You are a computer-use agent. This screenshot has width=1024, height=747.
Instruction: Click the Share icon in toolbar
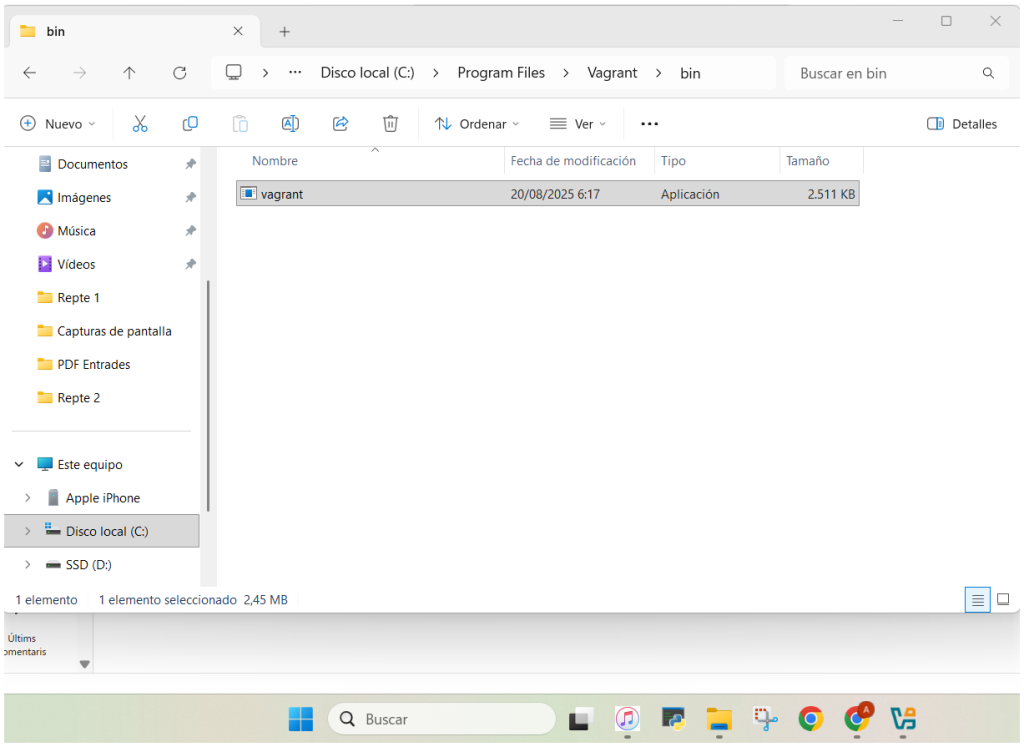tap(340, 124)
